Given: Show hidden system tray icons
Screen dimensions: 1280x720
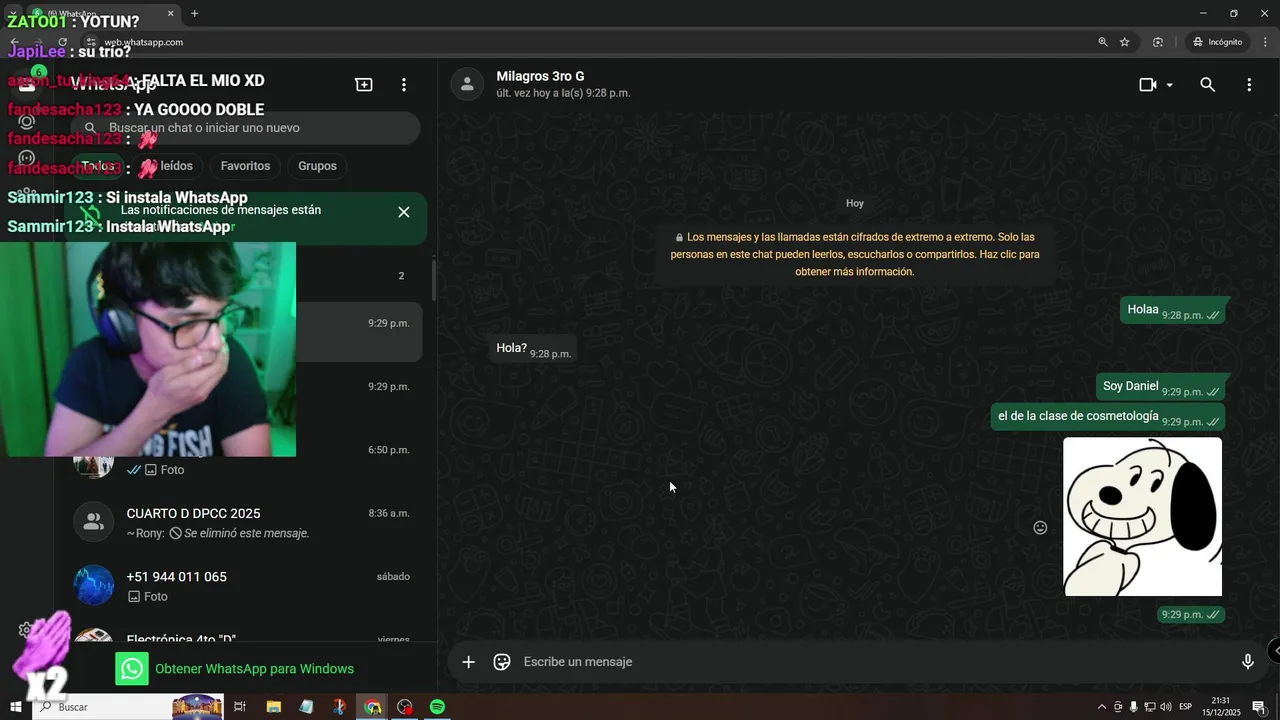Looking at the screenshot, I should click(x=1102, y=707).
